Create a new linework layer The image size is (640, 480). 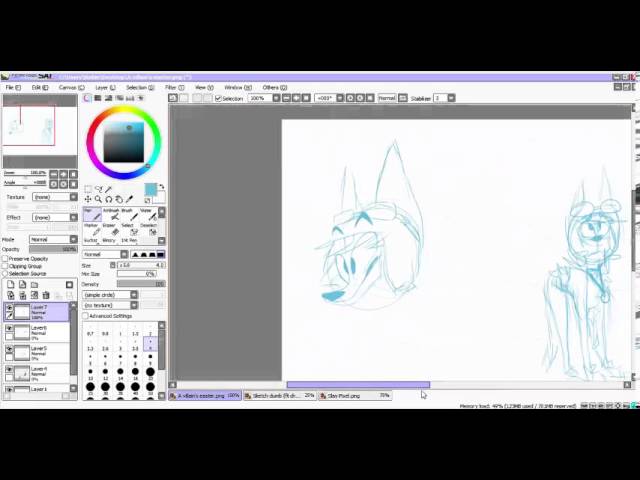click(23, 284)
